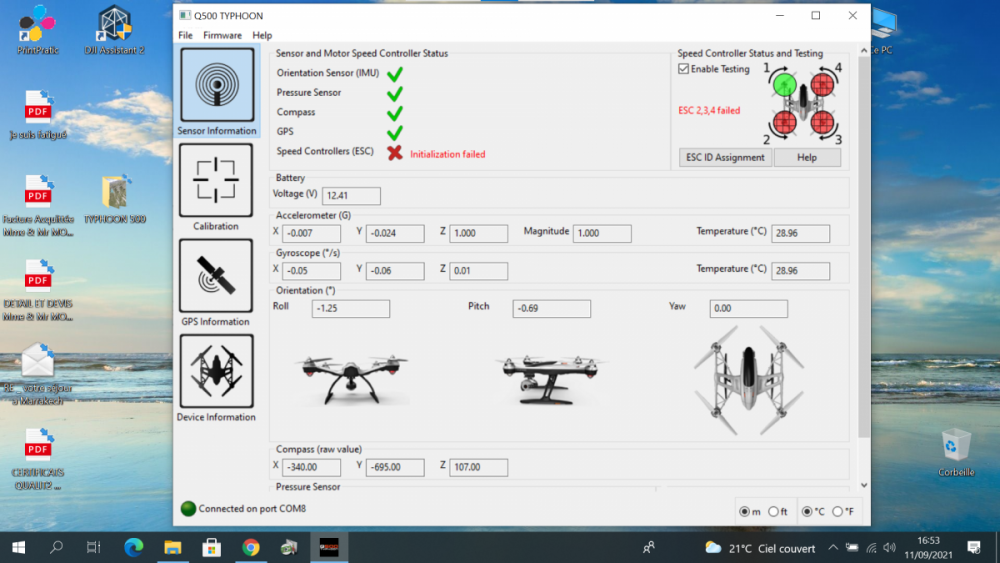1000x563 pixels.
Task: Open DJI Assistant 2 desktop shortcut
Action: pyautogui.click(x=114, y=29)
